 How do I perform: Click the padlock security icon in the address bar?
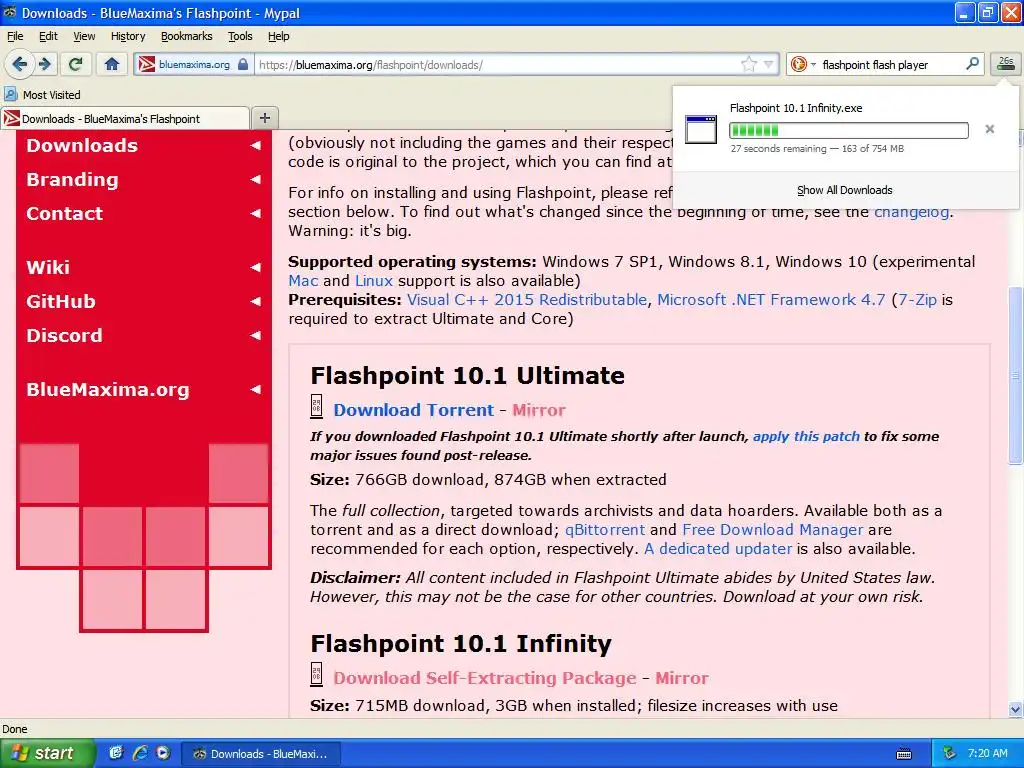[x=243, y=64]
